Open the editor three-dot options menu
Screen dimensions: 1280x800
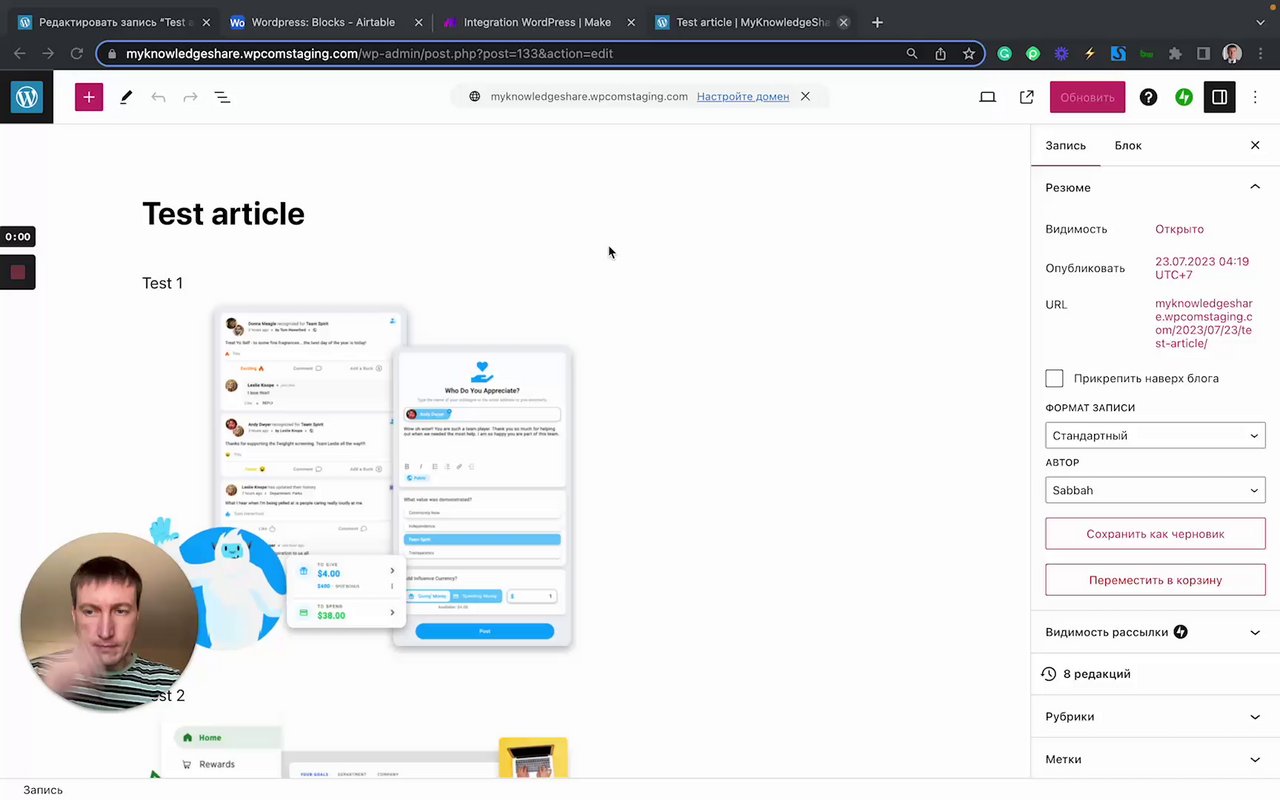[x=1256, y=97]
